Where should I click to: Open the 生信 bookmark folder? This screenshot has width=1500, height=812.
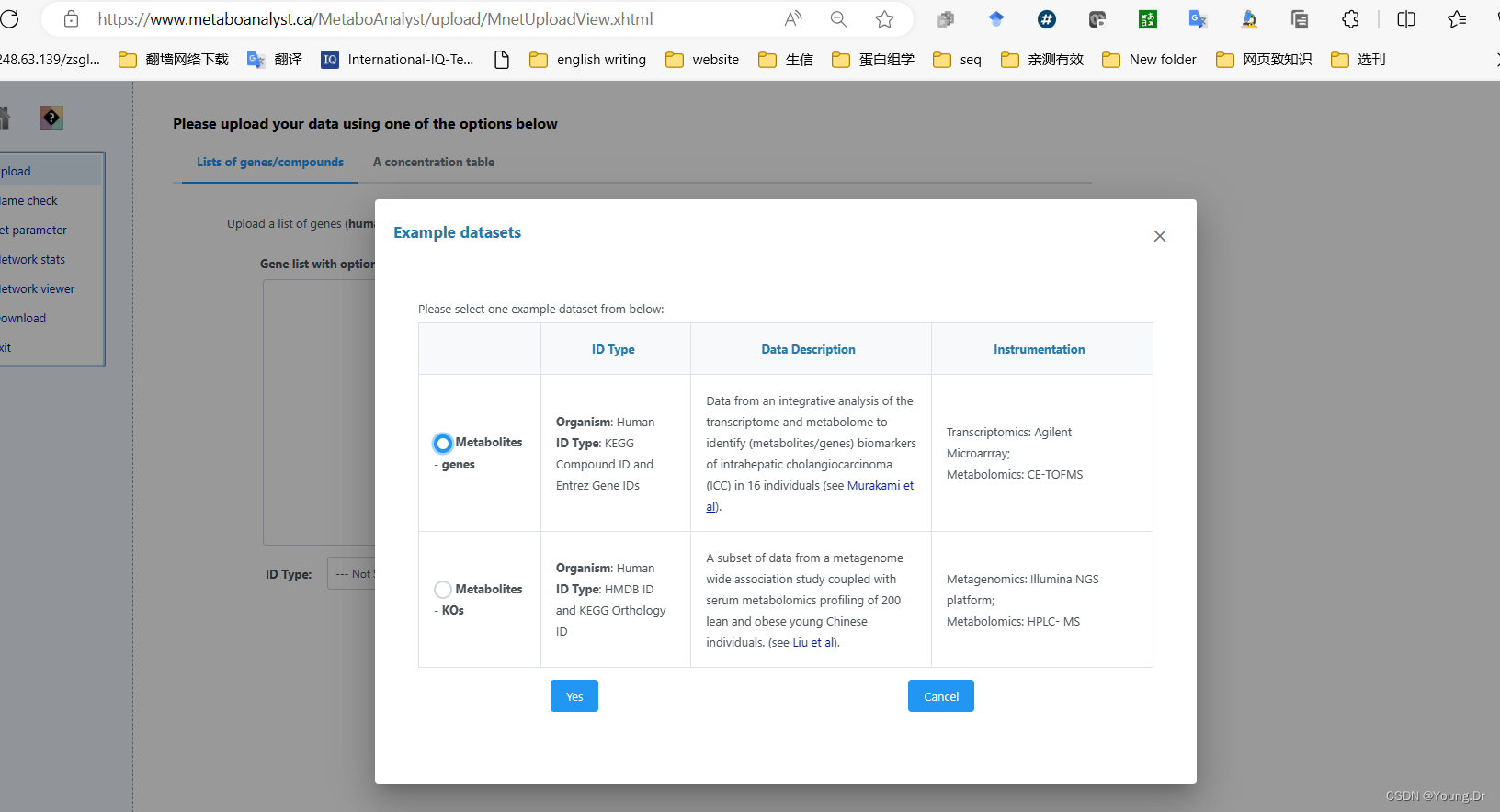pyautogui.click(x=786, y=60)
